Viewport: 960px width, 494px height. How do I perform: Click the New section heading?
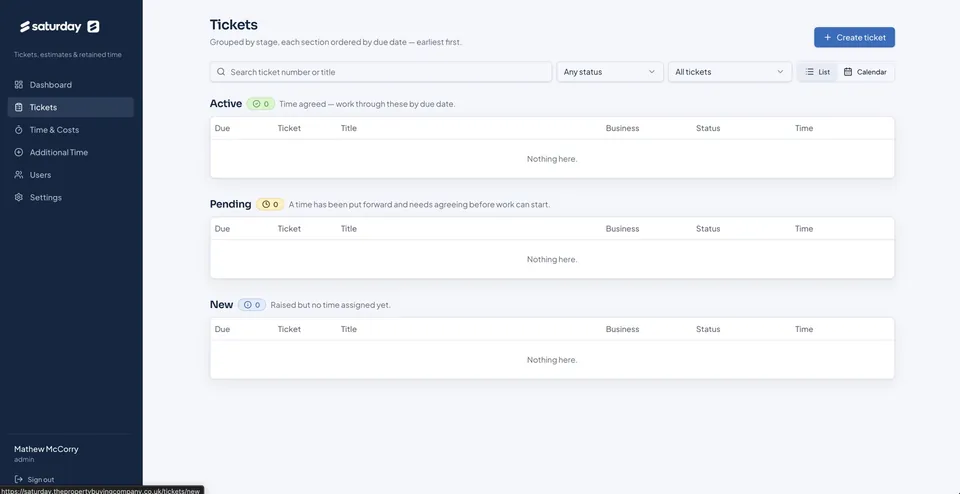click(x=222, y=304)
